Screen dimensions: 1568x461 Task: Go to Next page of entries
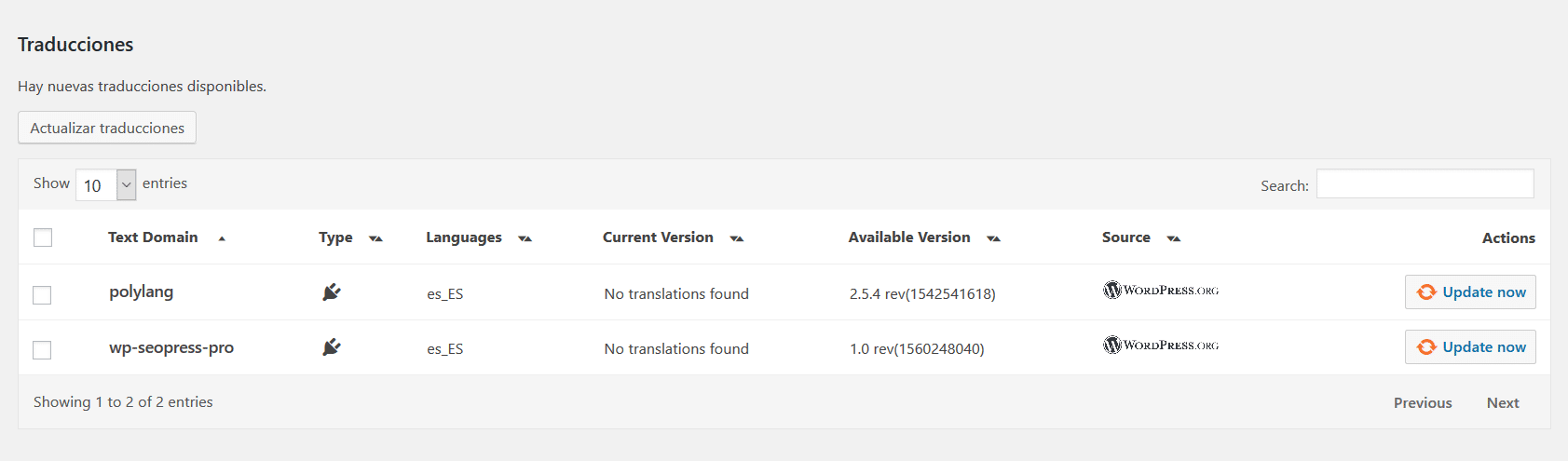click(1503, 402)
